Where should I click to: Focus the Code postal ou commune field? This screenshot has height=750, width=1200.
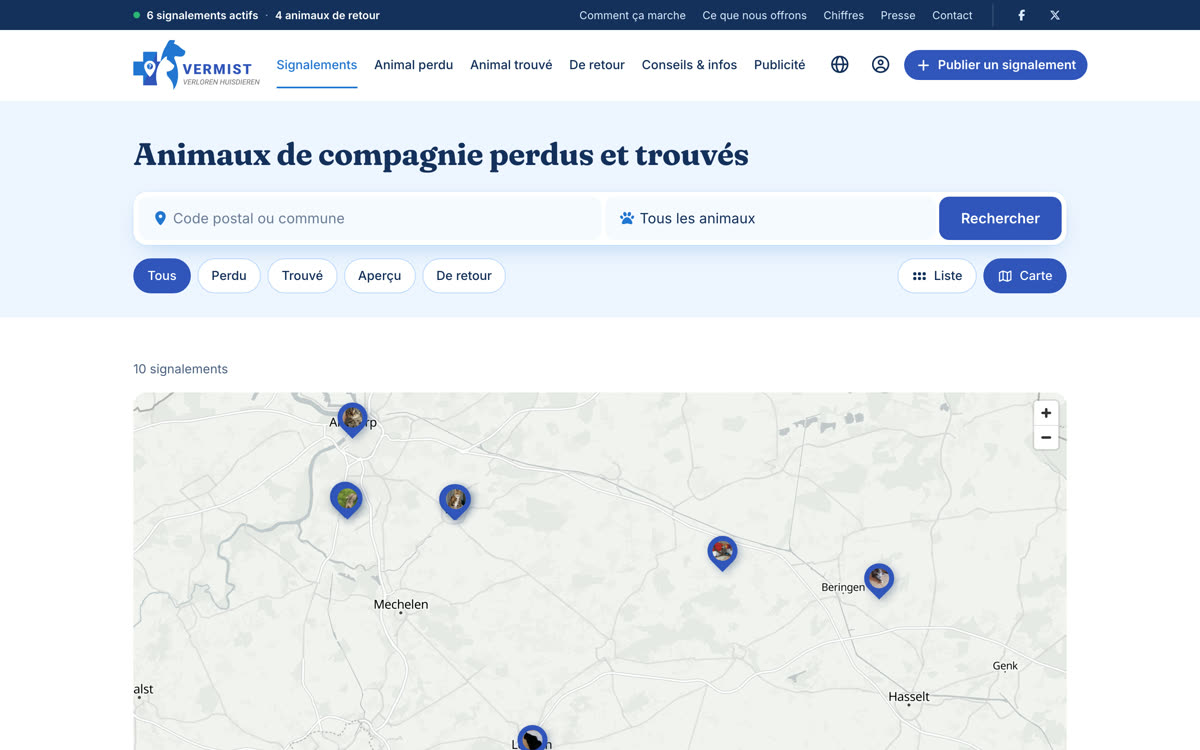[370, 218]
